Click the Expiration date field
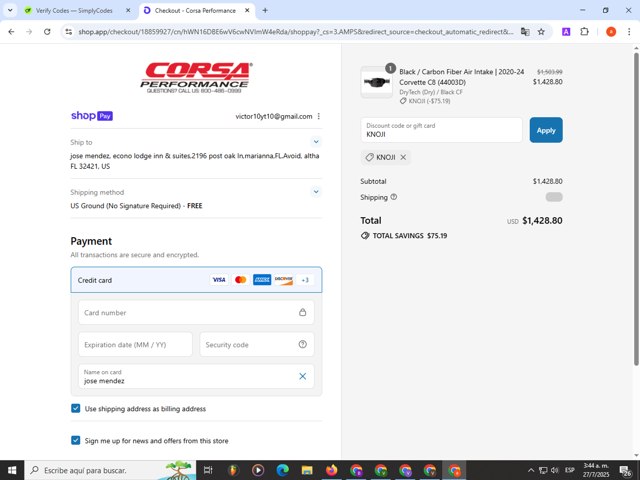The image size is (640, 480). click(x=135, y=344)
